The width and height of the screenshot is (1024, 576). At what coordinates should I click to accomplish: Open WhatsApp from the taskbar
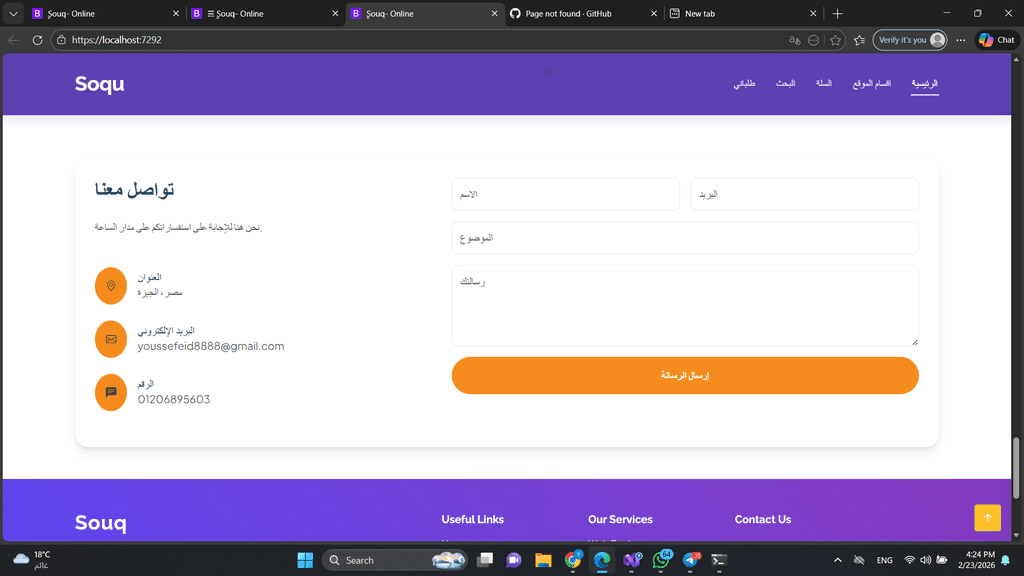(661, 560)
